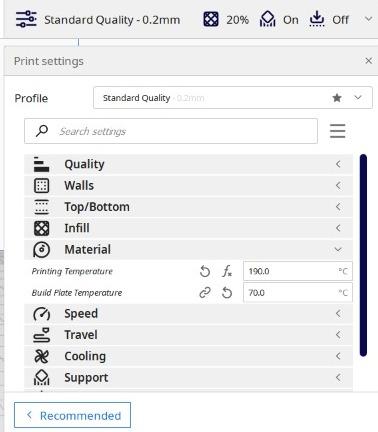Expand the Quality settings category

[x=188, y=164]
